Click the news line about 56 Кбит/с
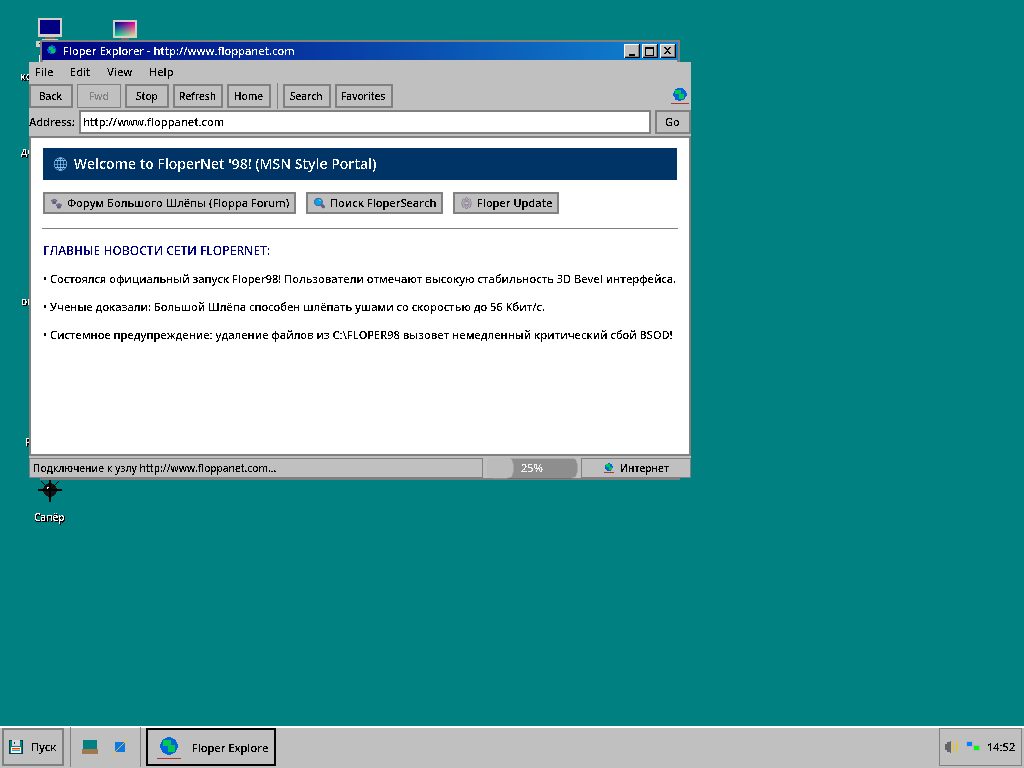This screenshot has width=1024, height=768. 294,308
